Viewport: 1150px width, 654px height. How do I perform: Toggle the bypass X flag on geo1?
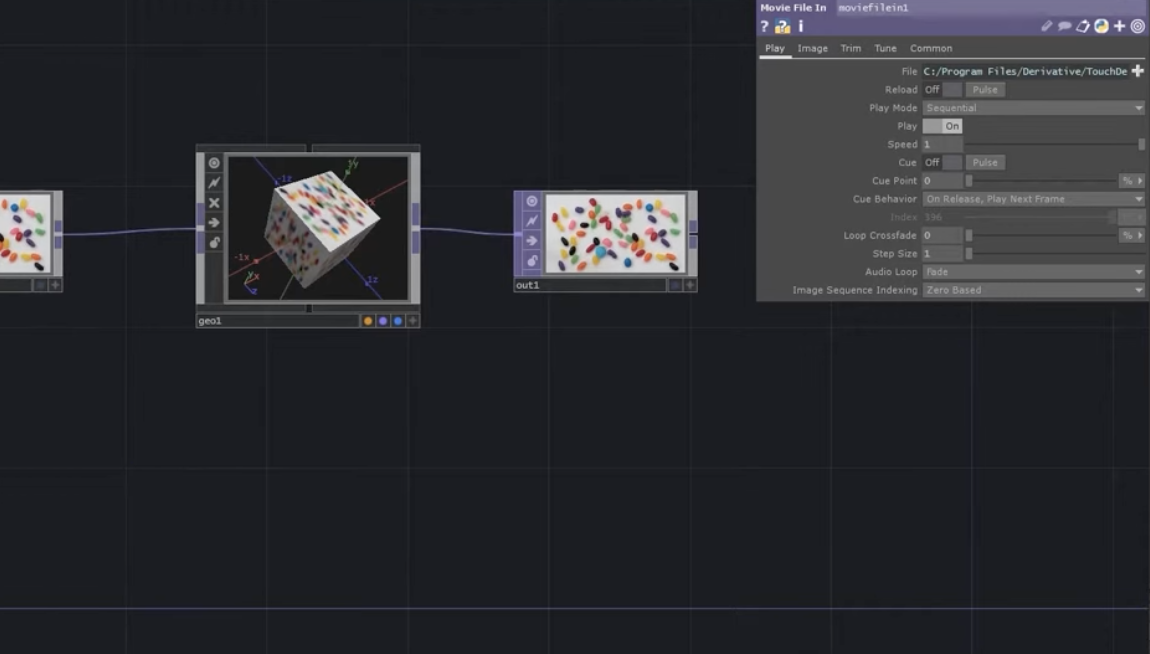click(212, 202)
